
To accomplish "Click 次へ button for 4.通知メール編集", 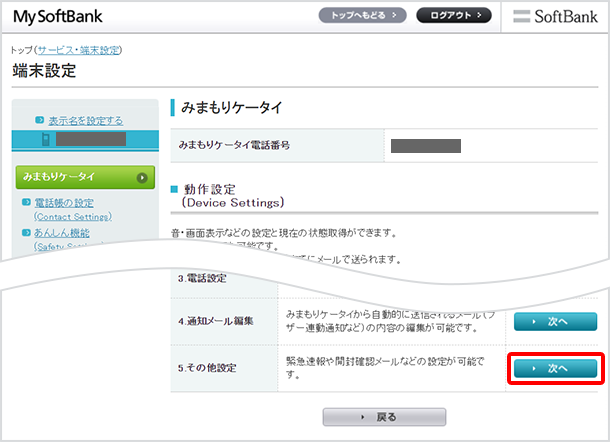I will coord(555,321).
